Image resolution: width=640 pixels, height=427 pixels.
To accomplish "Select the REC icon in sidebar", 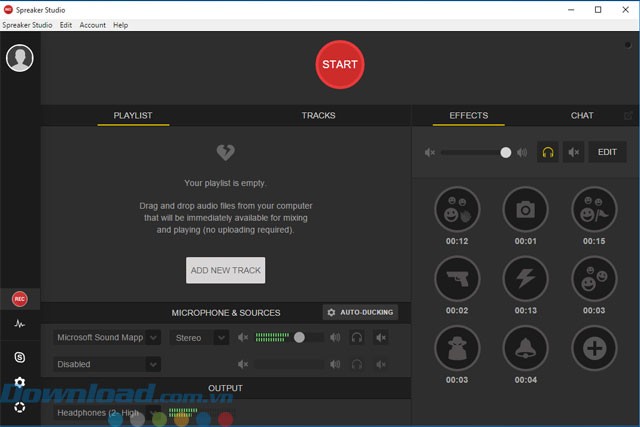I will [x=20, y=299].
